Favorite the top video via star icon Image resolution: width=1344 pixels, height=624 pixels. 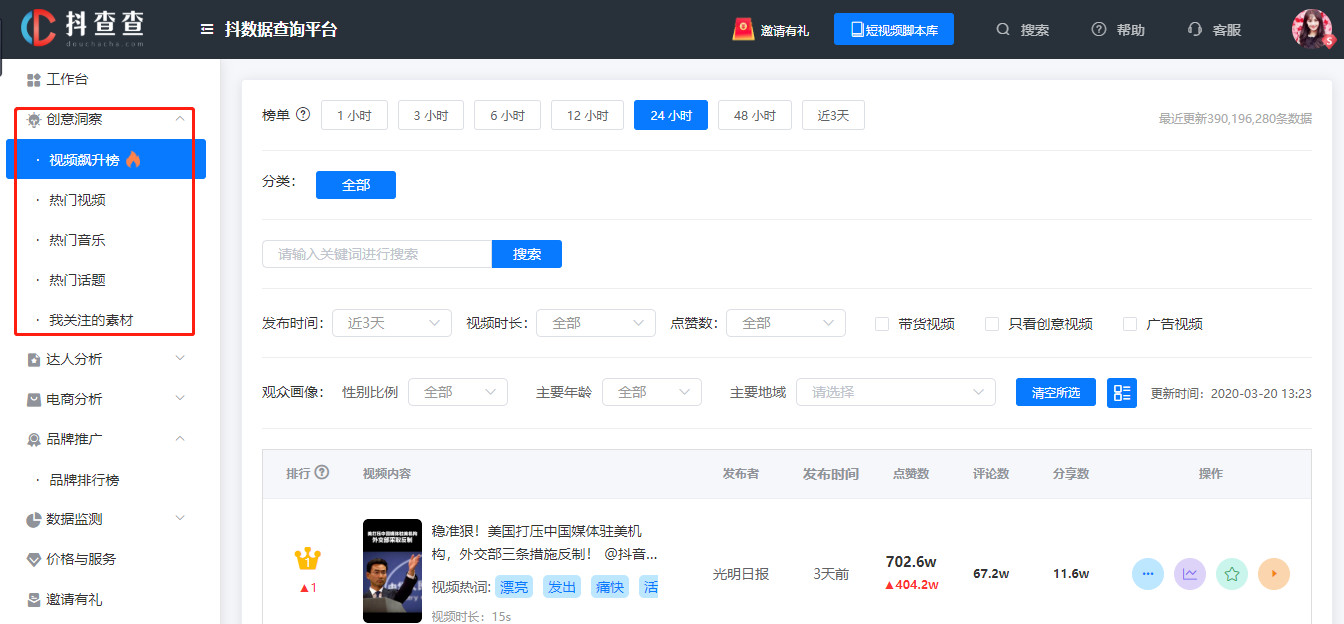[x=1232, y=573]
